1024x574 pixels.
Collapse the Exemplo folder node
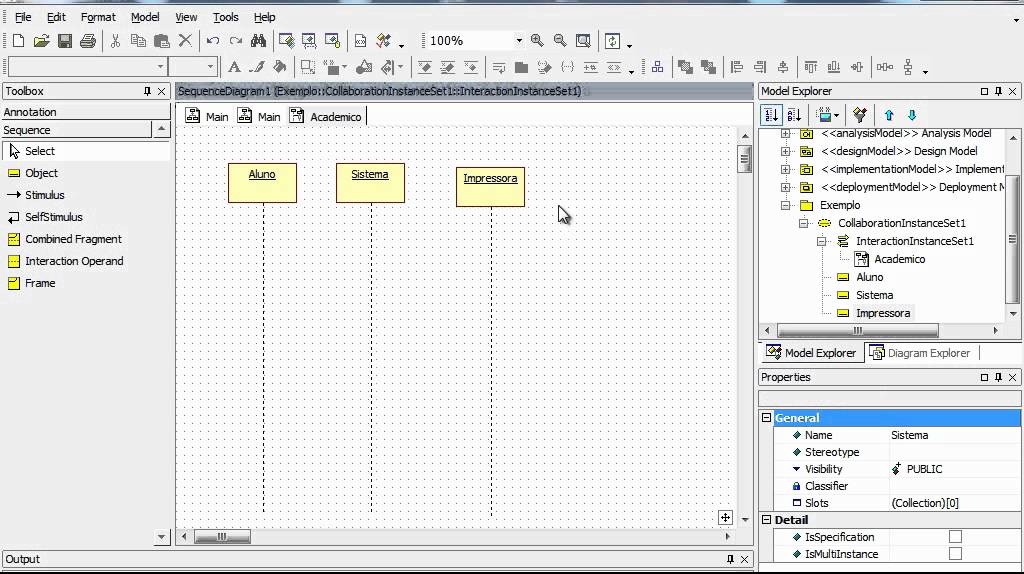click(x=786, y=206)
